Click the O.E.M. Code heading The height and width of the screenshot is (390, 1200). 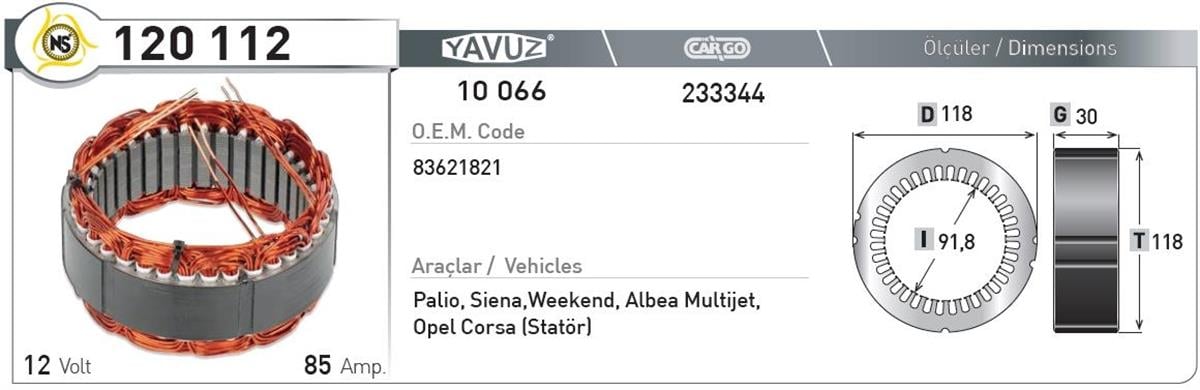468,132
